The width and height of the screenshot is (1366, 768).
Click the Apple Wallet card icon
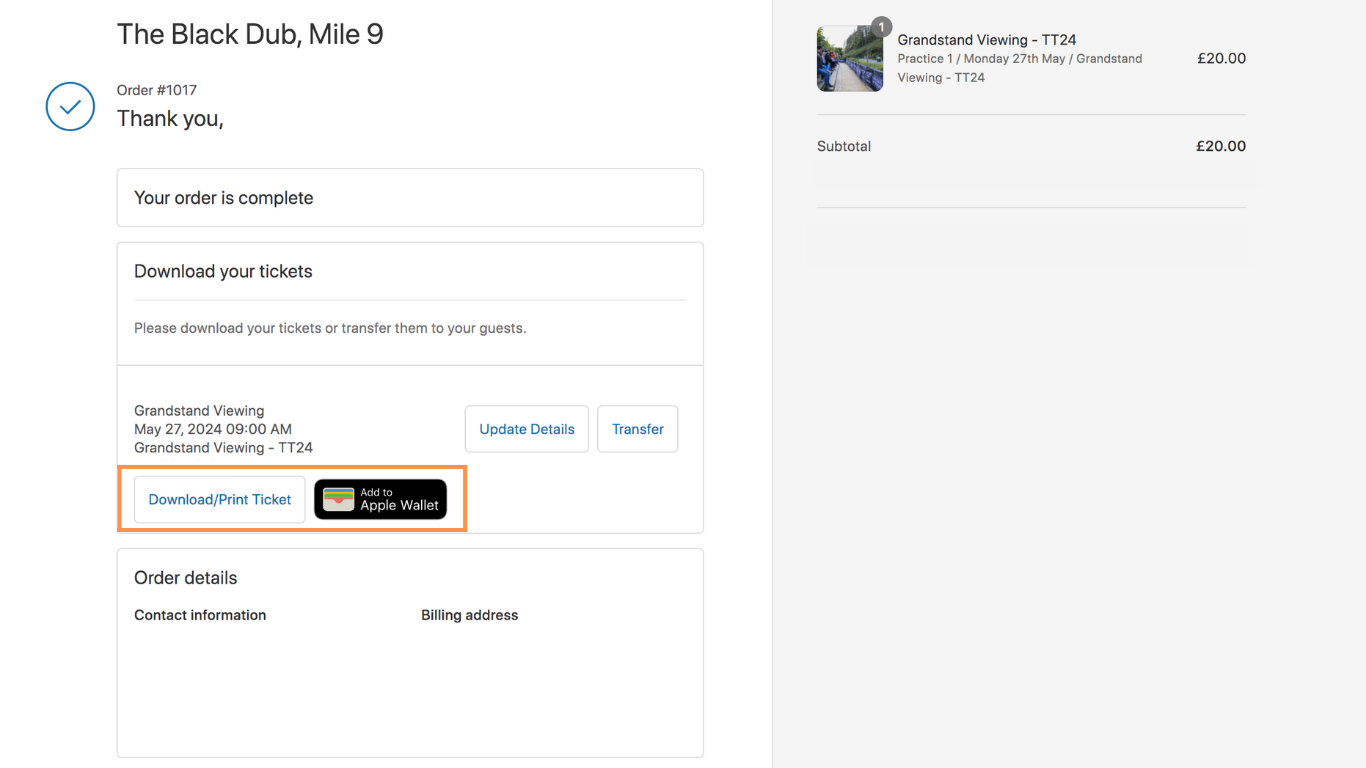[339, 499]
